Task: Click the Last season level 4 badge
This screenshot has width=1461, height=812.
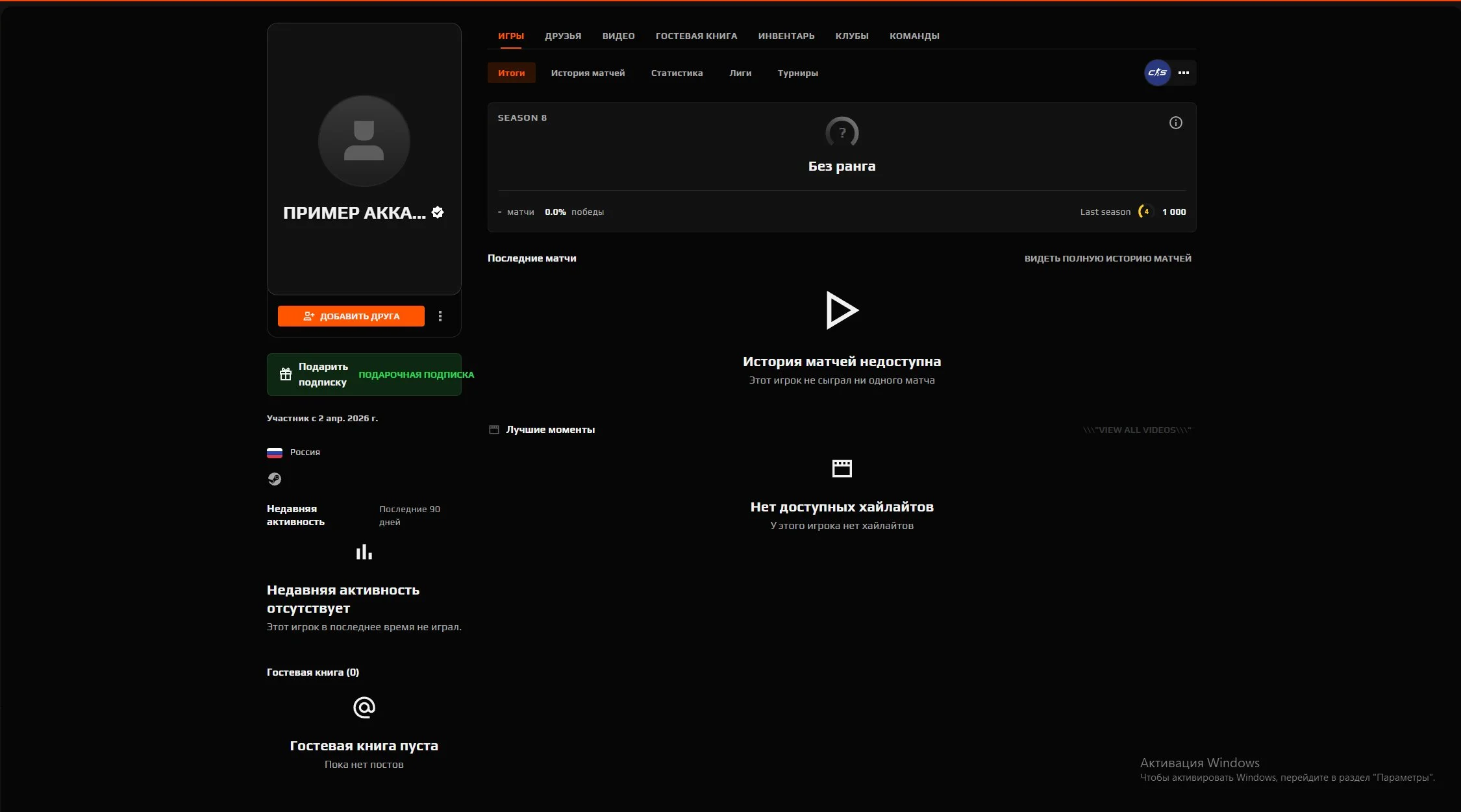Action: pyautogui.click(x=1146, y=212)
